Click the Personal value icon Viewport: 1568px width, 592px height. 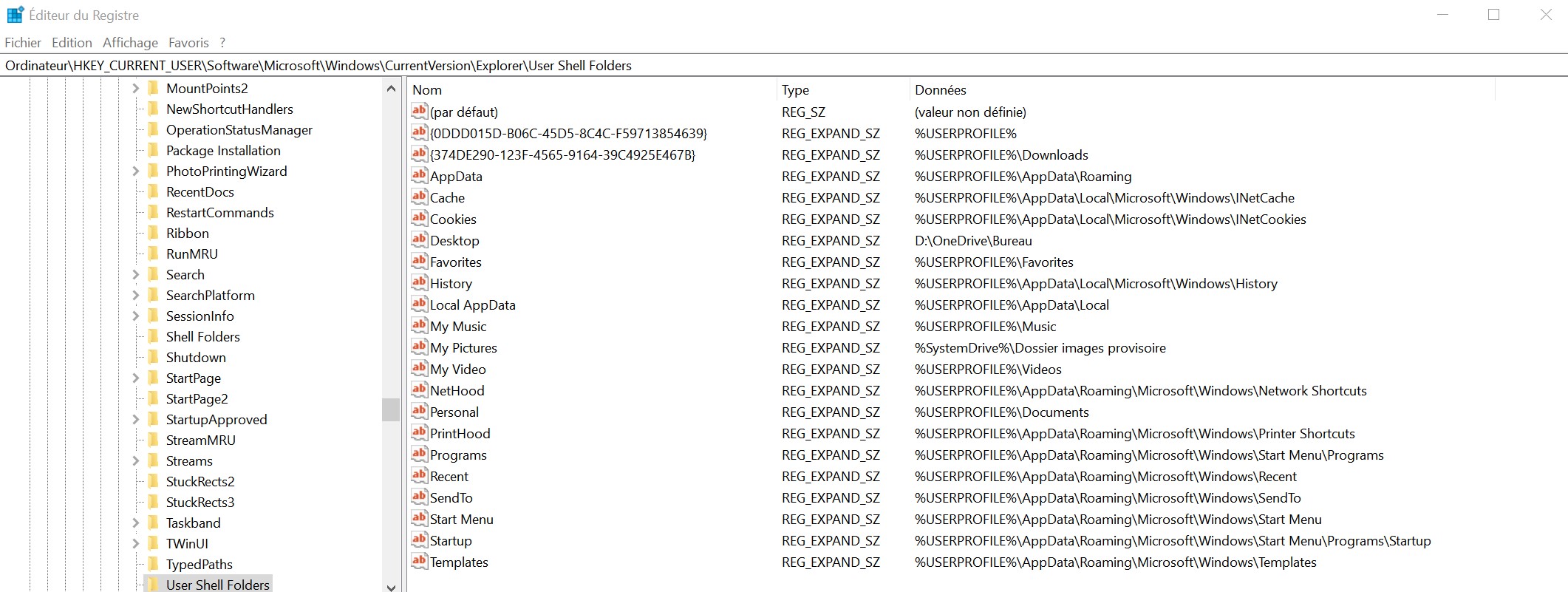pos(420,412)
